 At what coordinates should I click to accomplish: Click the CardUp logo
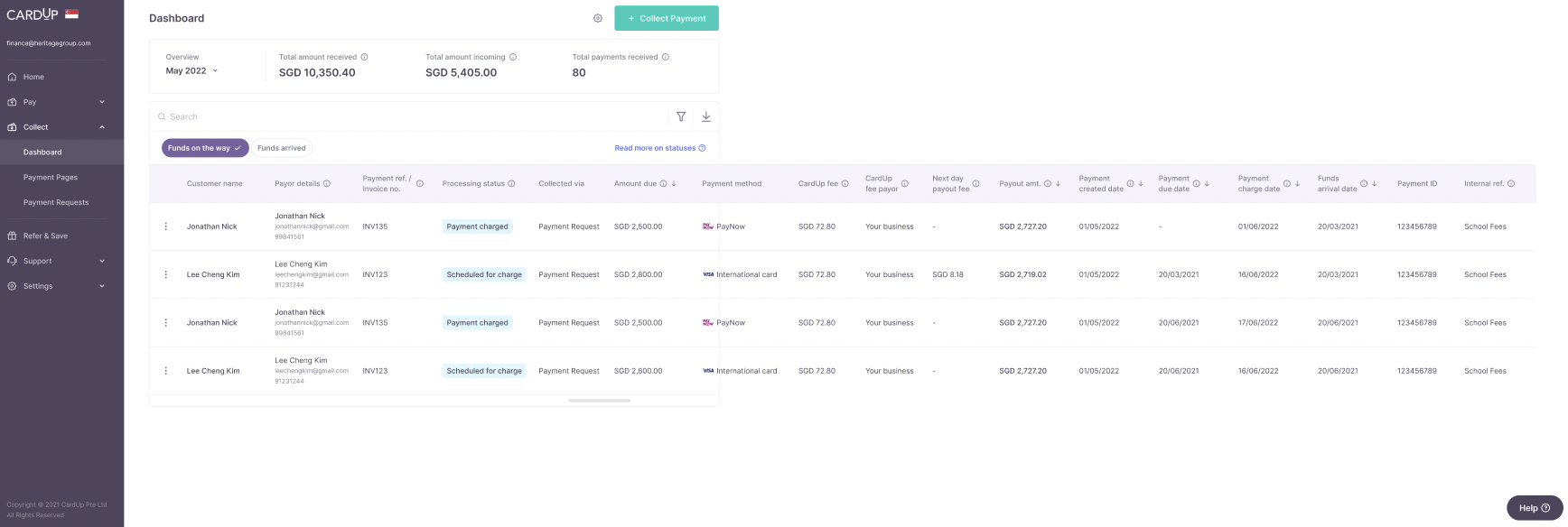coord(33,14)
